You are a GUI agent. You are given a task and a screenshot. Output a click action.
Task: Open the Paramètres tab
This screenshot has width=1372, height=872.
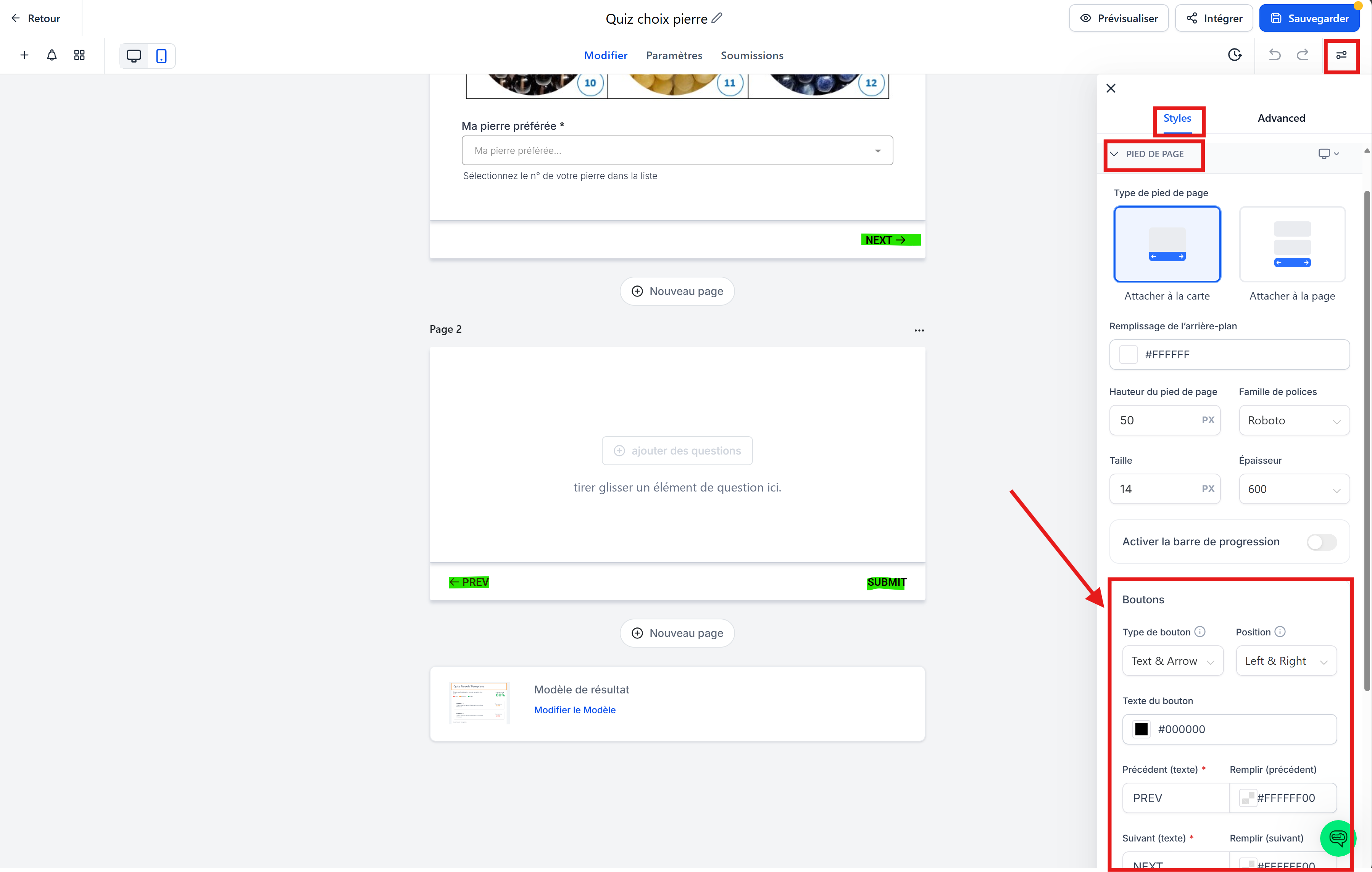click(x=674, y=55)
